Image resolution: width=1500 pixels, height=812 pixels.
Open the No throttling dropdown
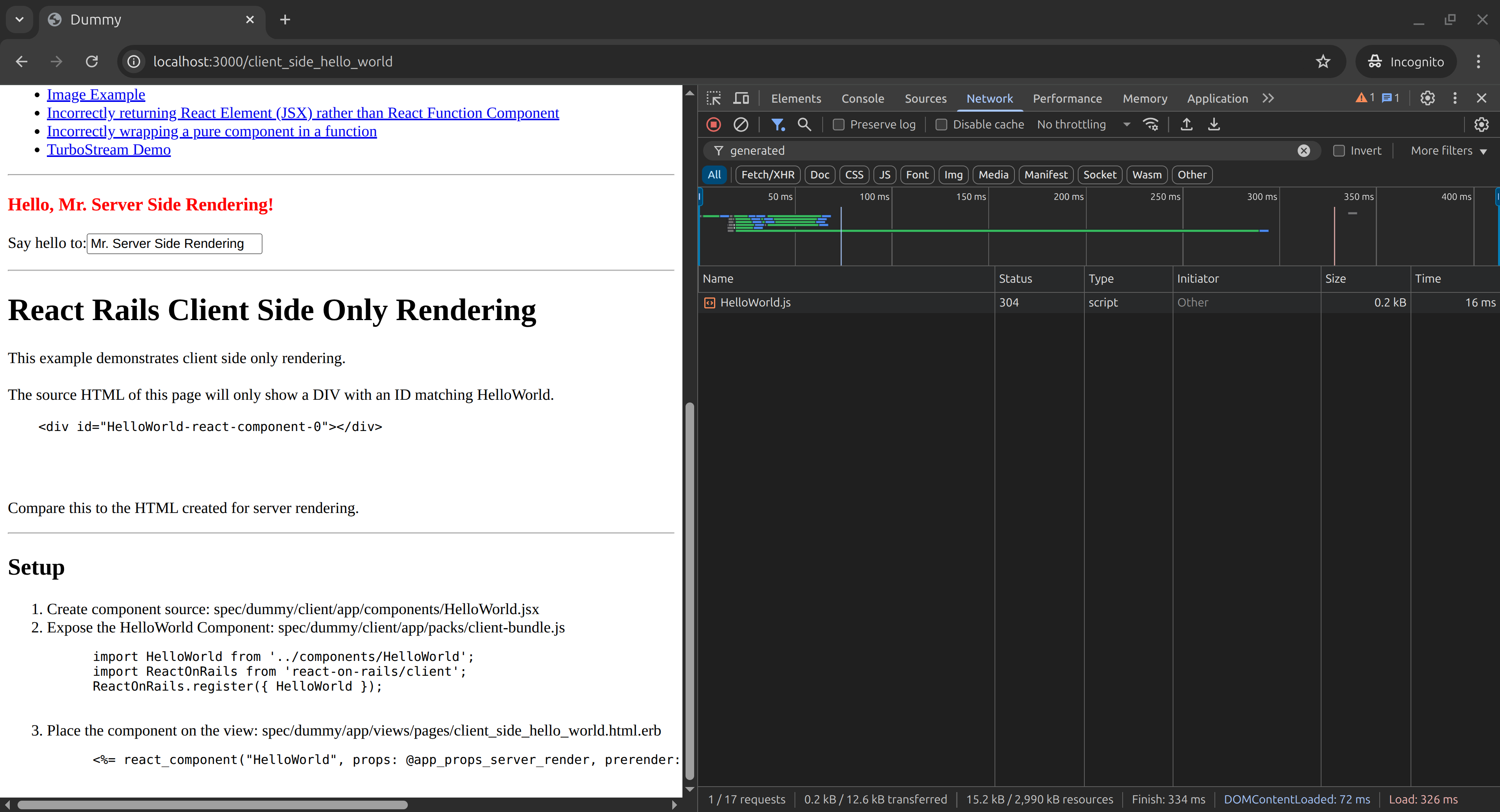coord(1082,124)
